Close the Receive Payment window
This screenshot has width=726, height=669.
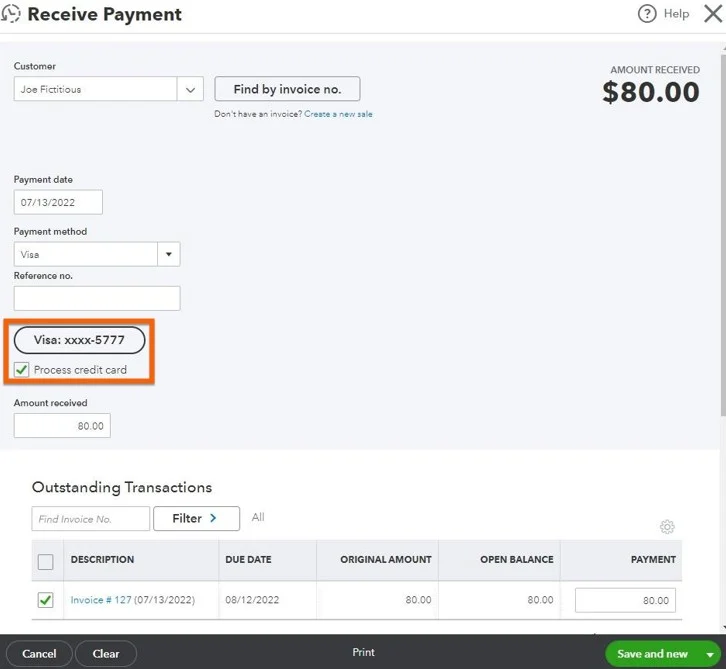[x=713, y=14]
